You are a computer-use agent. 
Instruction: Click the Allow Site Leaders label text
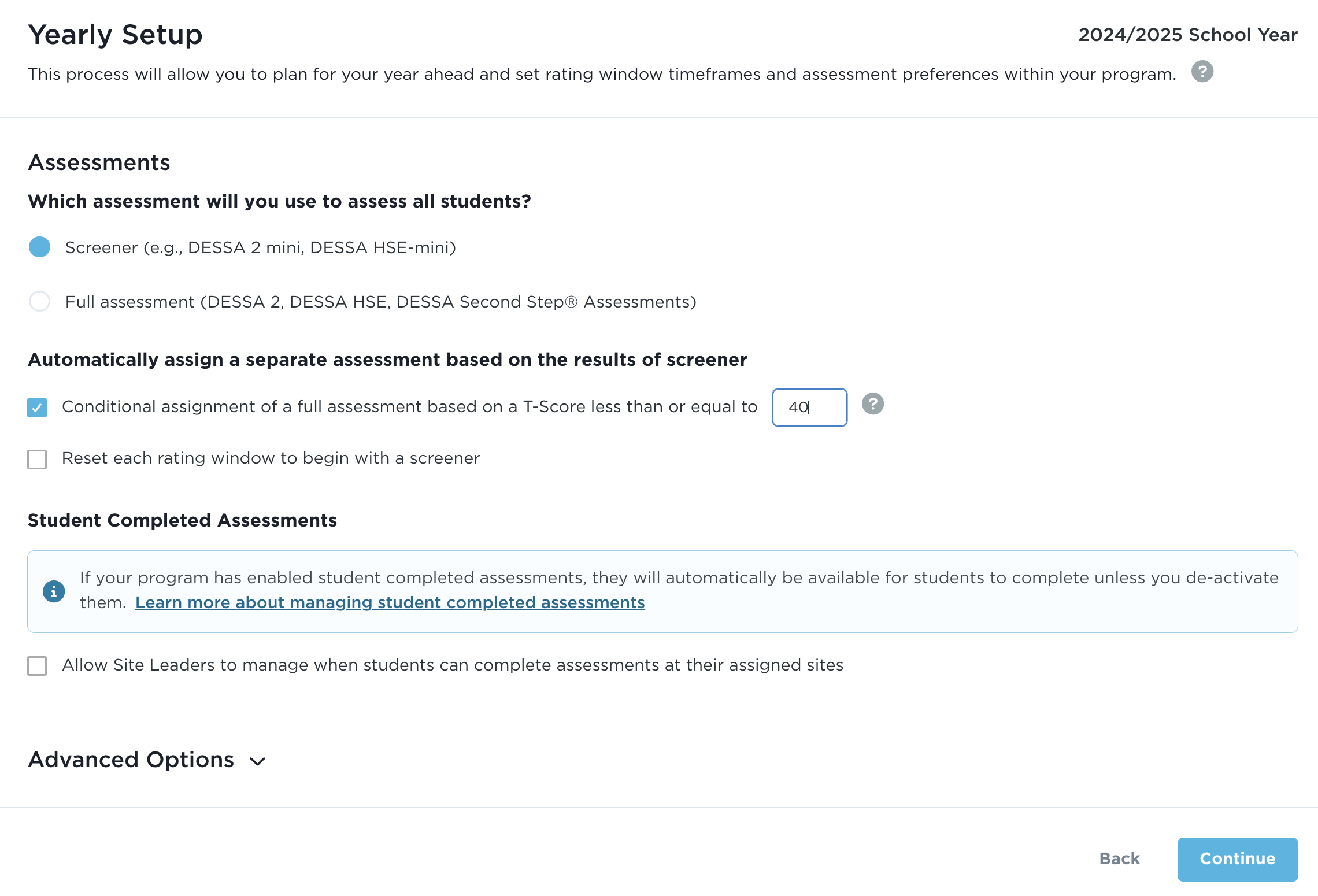[x=452, y=665]
